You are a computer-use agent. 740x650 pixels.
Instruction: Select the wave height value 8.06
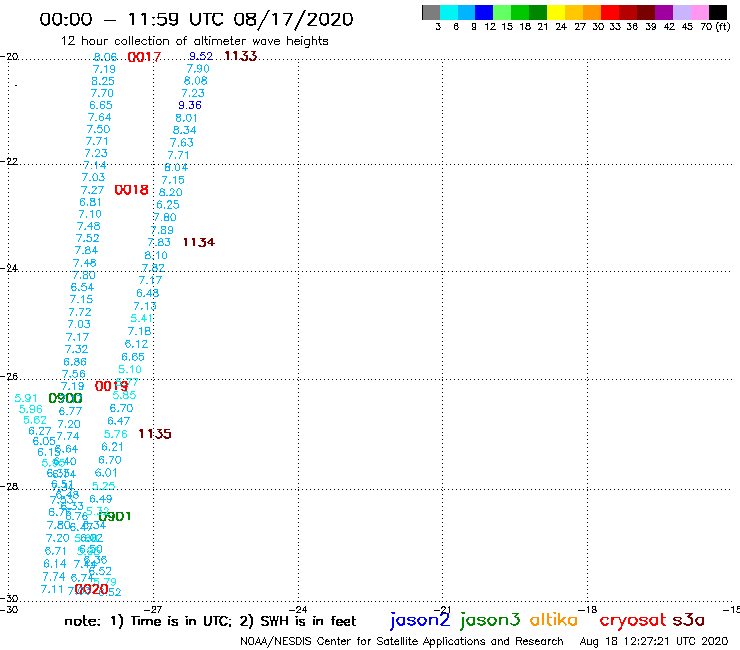coord(105,57)
